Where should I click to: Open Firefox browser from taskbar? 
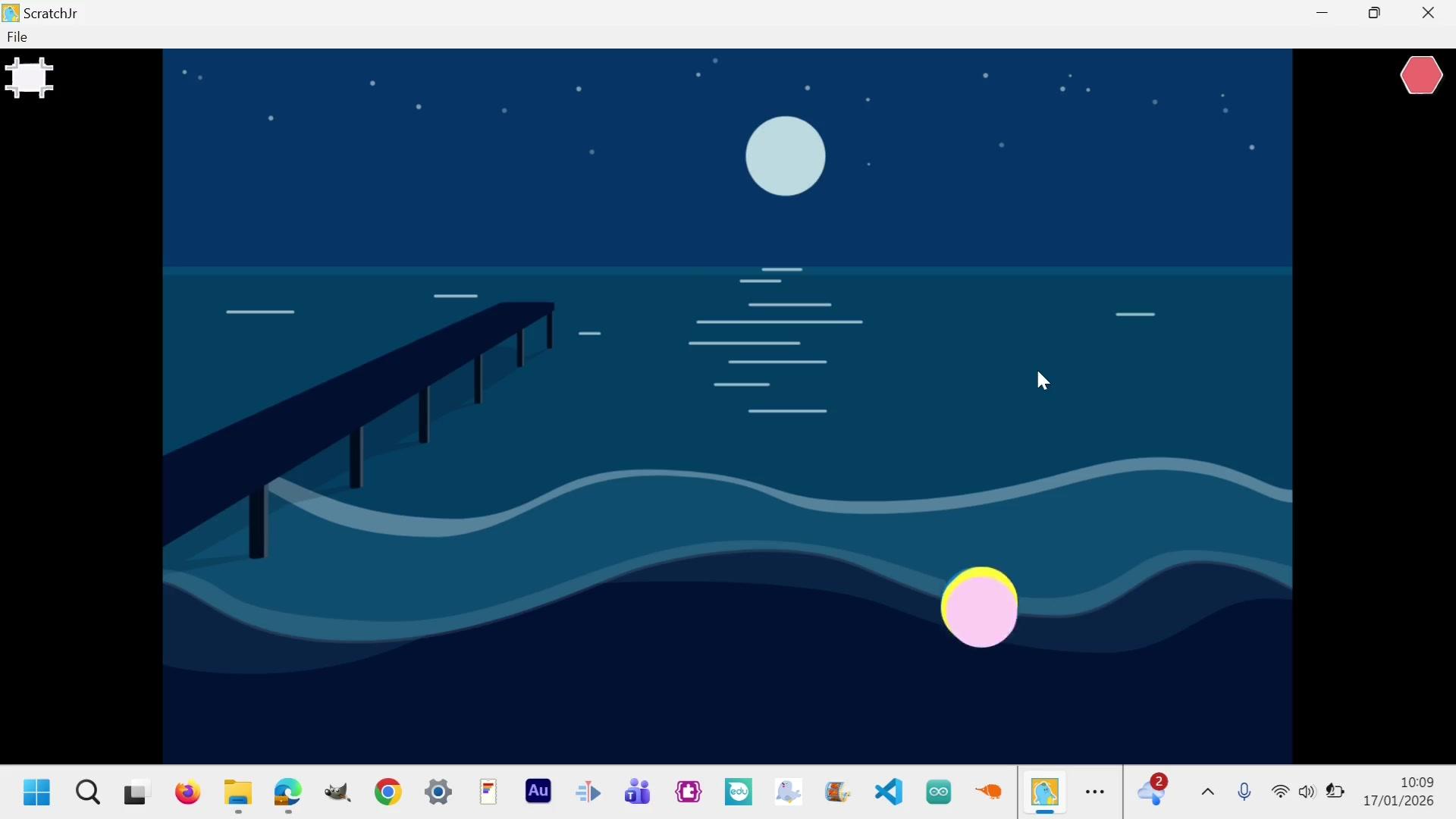188,792
